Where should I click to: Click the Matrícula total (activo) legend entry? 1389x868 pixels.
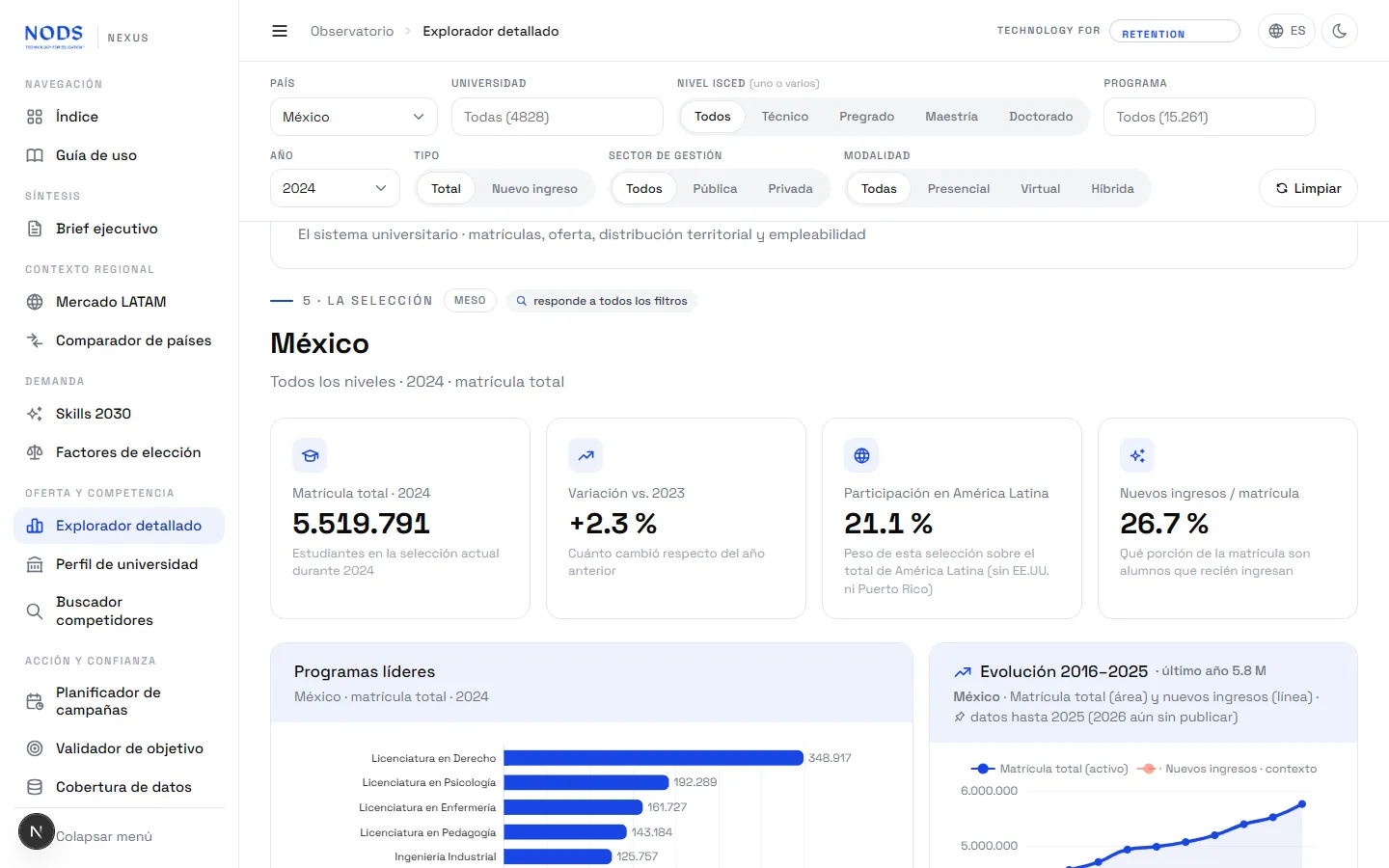(1049, 769)
